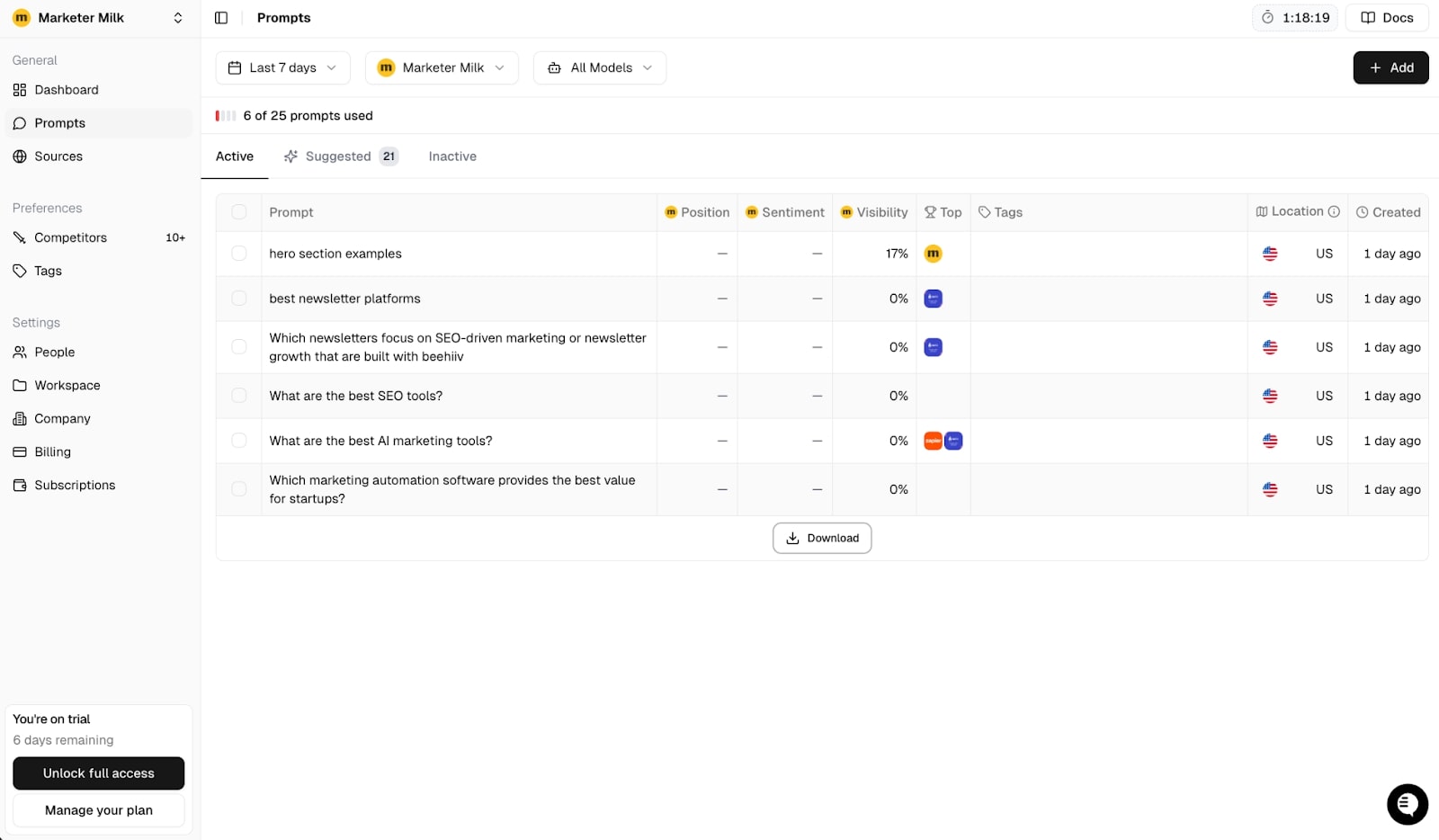
Task: Open the chat support bubble
Action: (x=1407, y=804)
